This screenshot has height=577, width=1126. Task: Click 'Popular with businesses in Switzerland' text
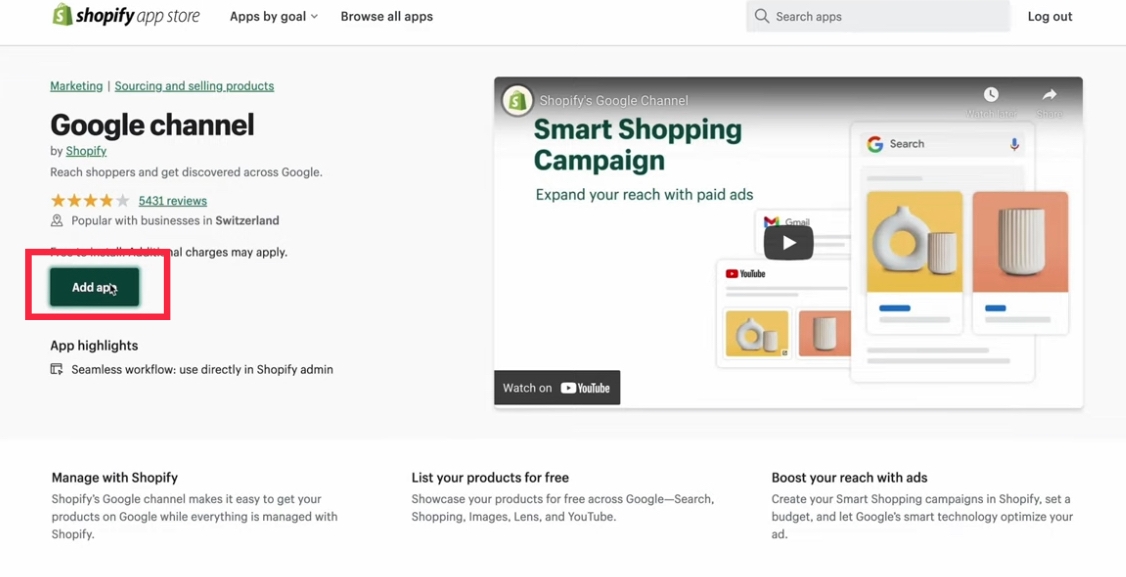coord(175,221)
